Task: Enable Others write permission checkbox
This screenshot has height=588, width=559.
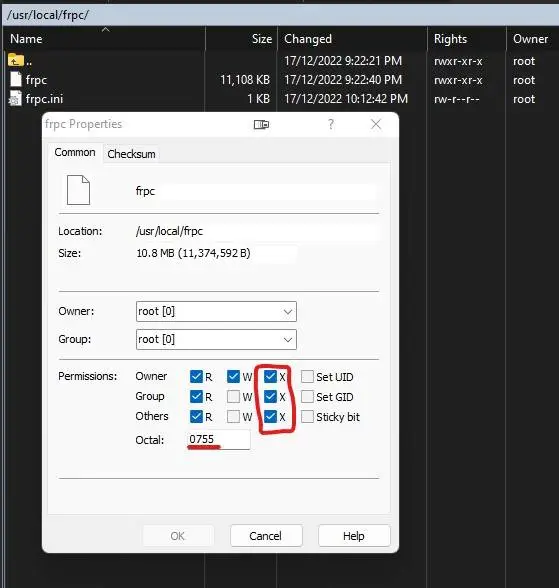Action: (233, 416)
